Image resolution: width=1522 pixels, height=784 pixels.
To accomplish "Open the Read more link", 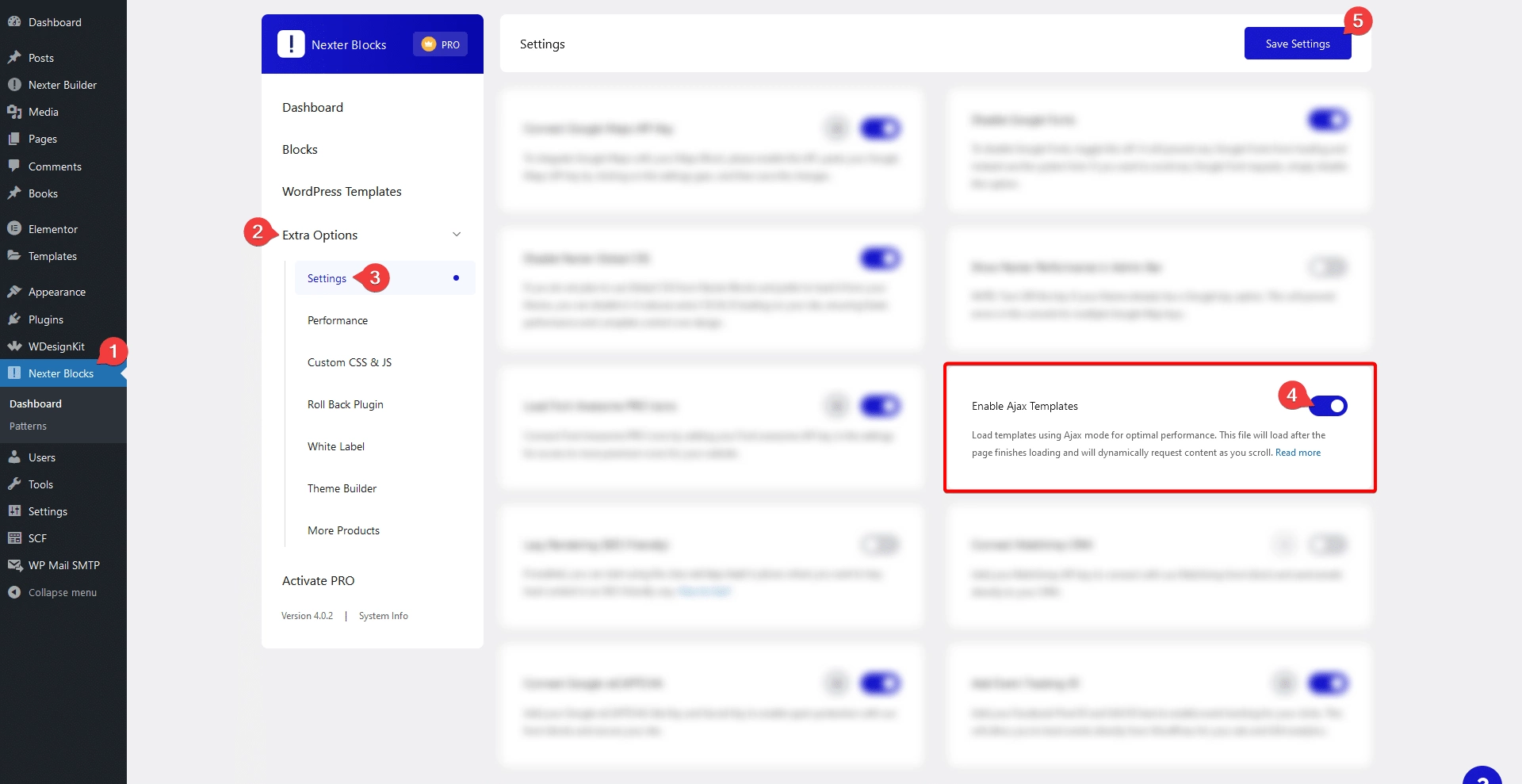I will click(x=1297, y=453).
